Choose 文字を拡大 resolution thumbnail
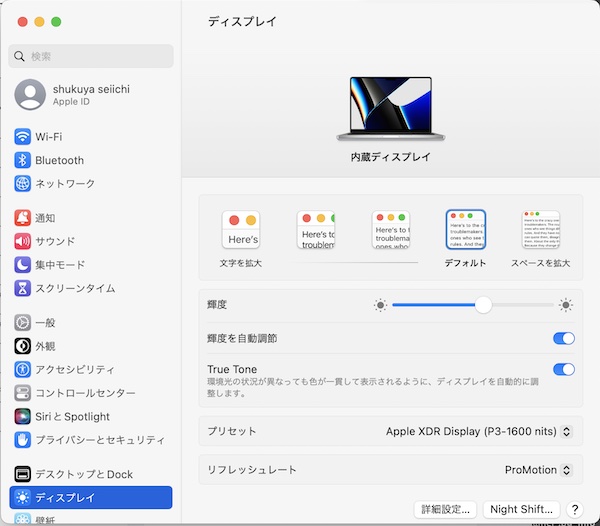The height and width of the screenshot is (526, 600). click(241, 231)
